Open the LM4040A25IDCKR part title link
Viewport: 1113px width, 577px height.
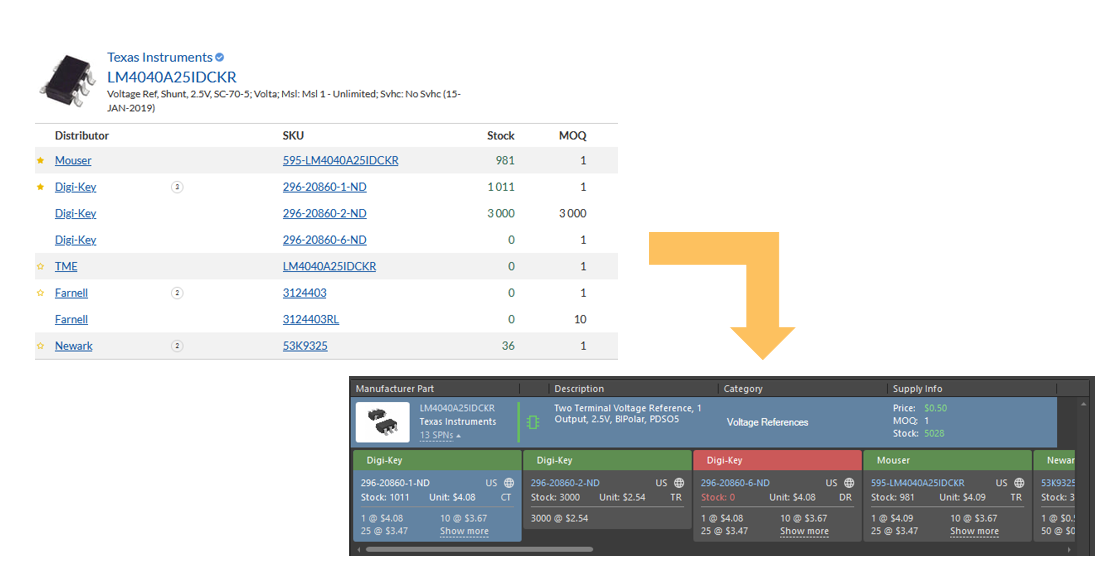pos(172,77)
